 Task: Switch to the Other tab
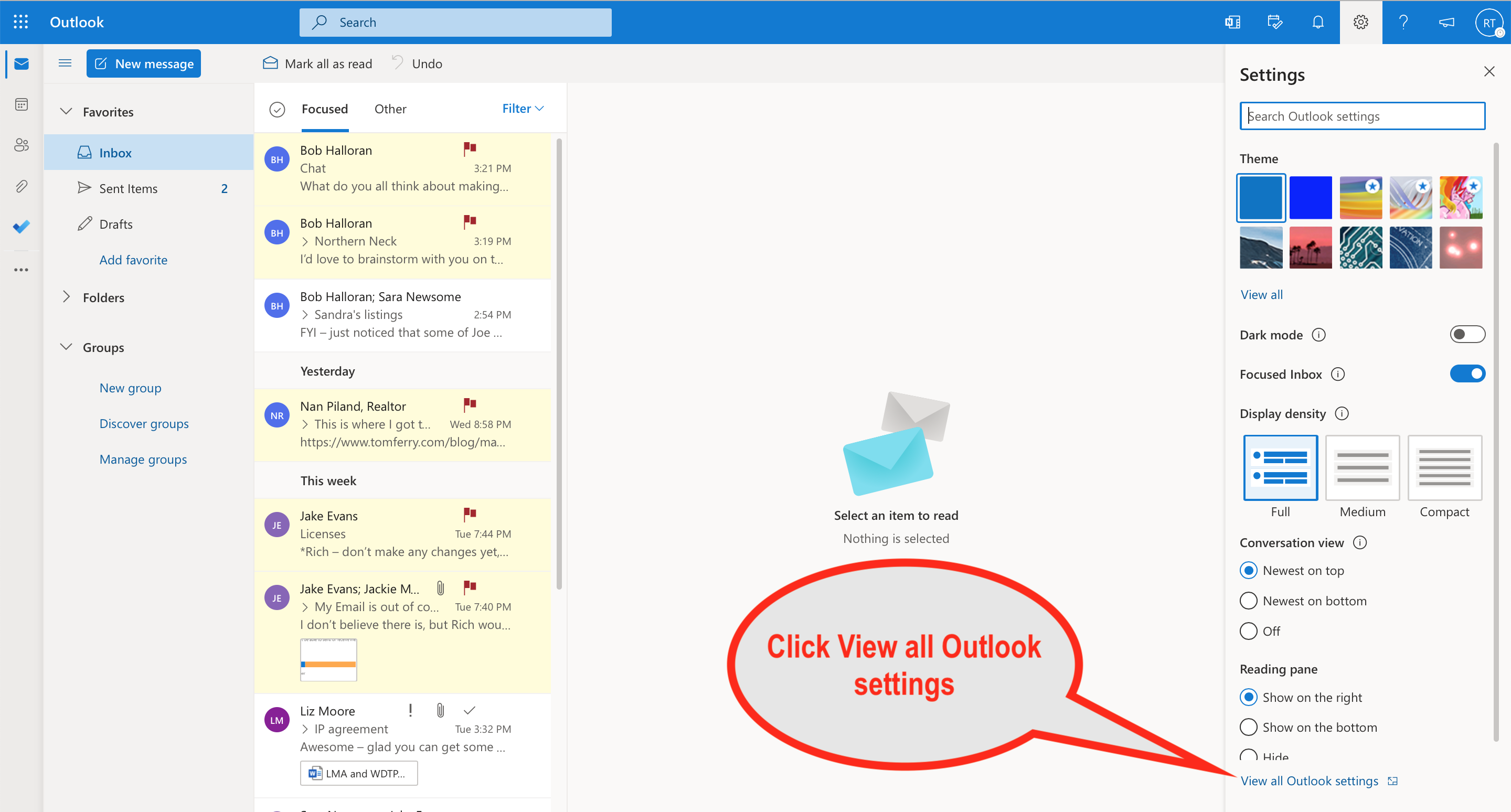click(x=390, y=109)
